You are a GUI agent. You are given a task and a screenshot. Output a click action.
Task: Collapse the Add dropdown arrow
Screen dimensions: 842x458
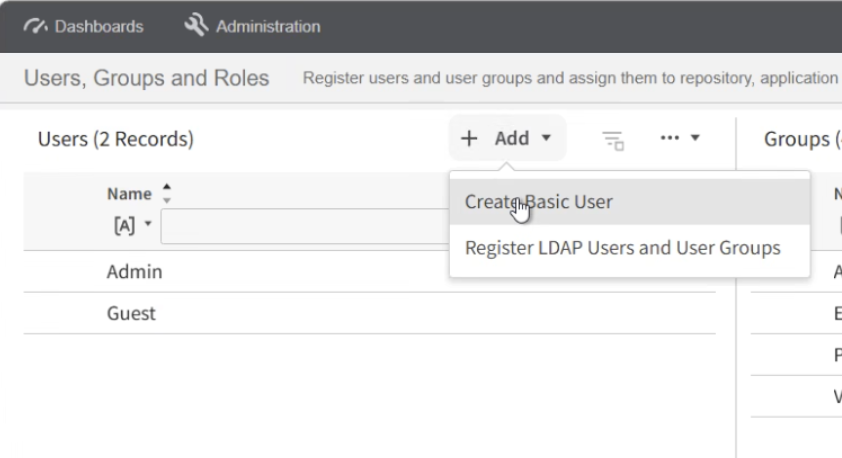pos(546,138)
